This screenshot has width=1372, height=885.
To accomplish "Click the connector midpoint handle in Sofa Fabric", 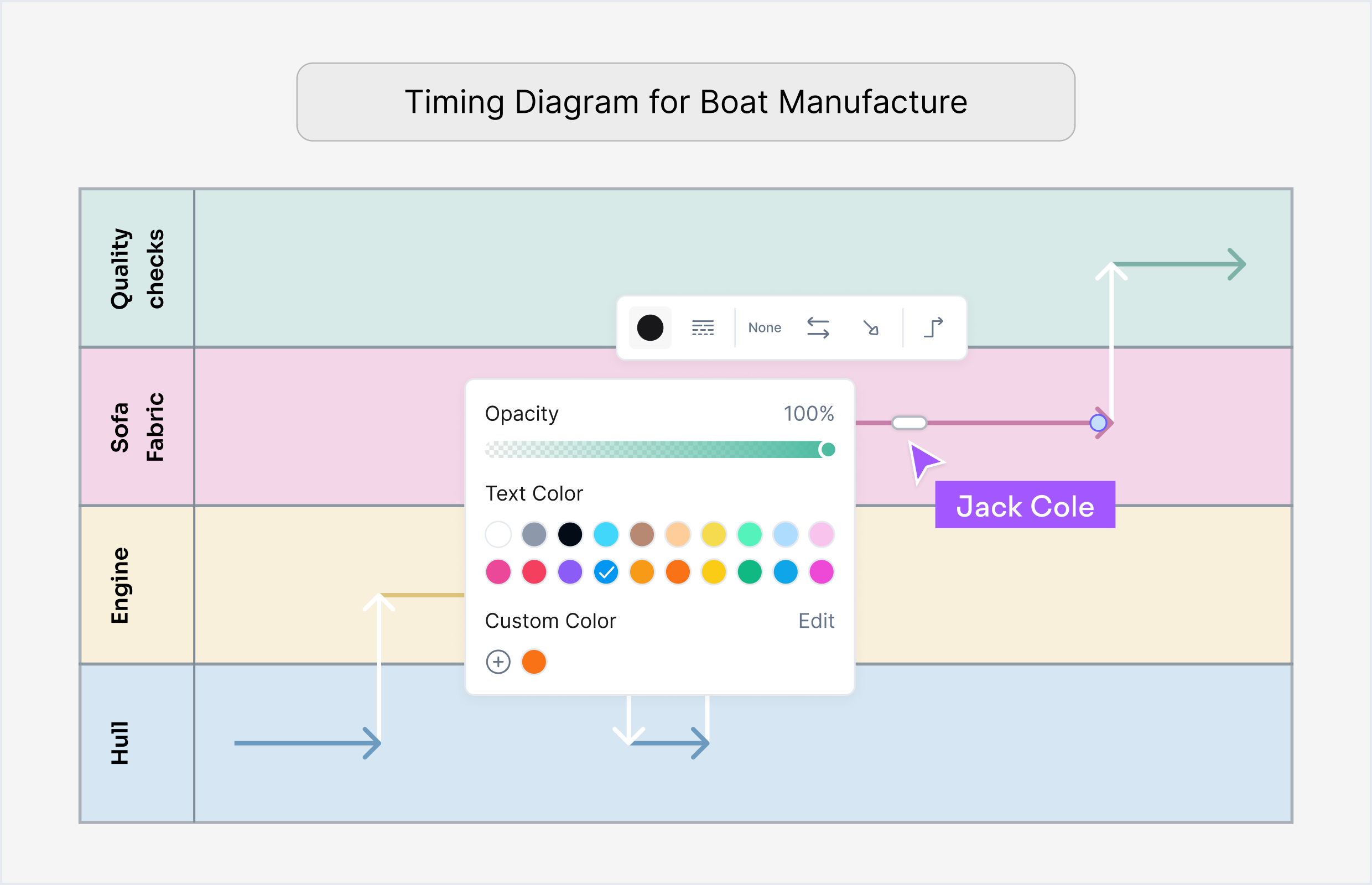I will pos(910,423).
